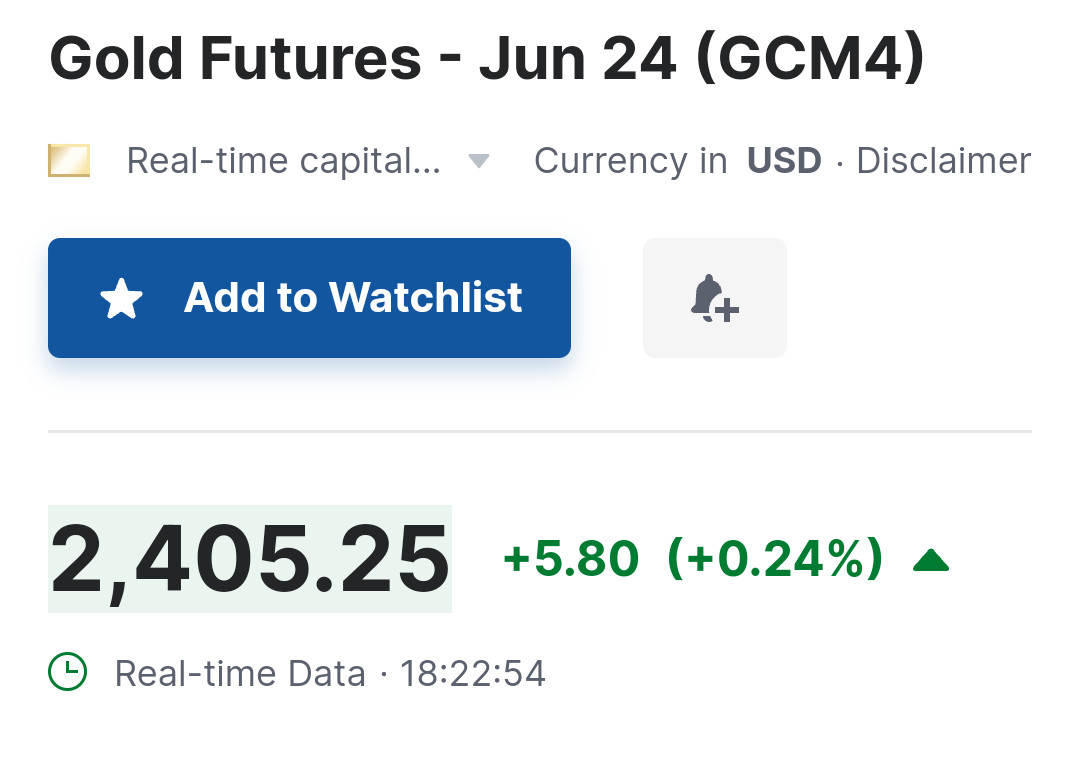Click the horizontal divider line
This screenshot has width=1080, height=765.
coord(540,432)
